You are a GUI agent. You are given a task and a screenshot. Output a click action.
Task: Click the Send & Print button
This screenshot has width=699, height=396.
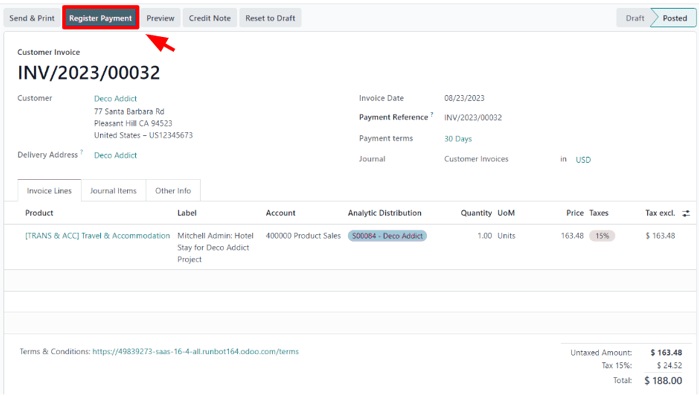32,18
